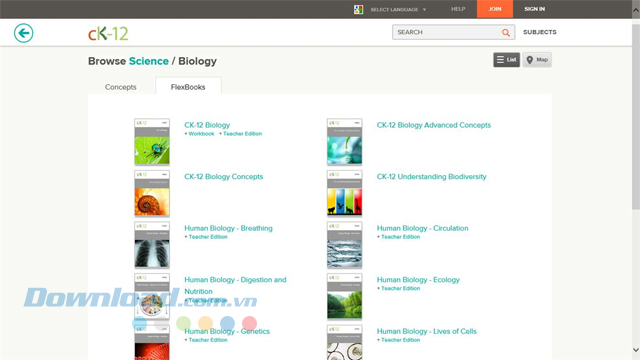Open Human Biology - Ecology link

pos(418,280)
